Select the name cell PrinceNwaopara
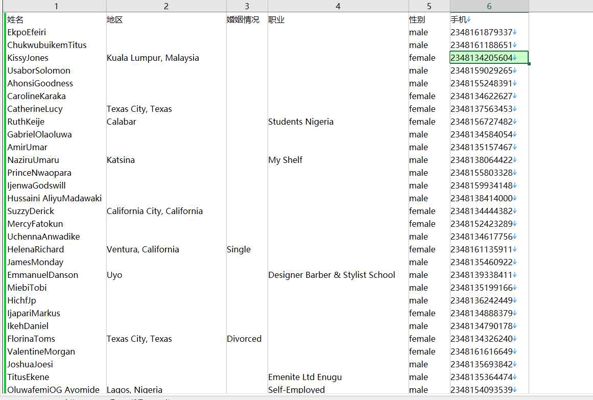Screen dimensions: 593x400 click(x=56, y=173)
